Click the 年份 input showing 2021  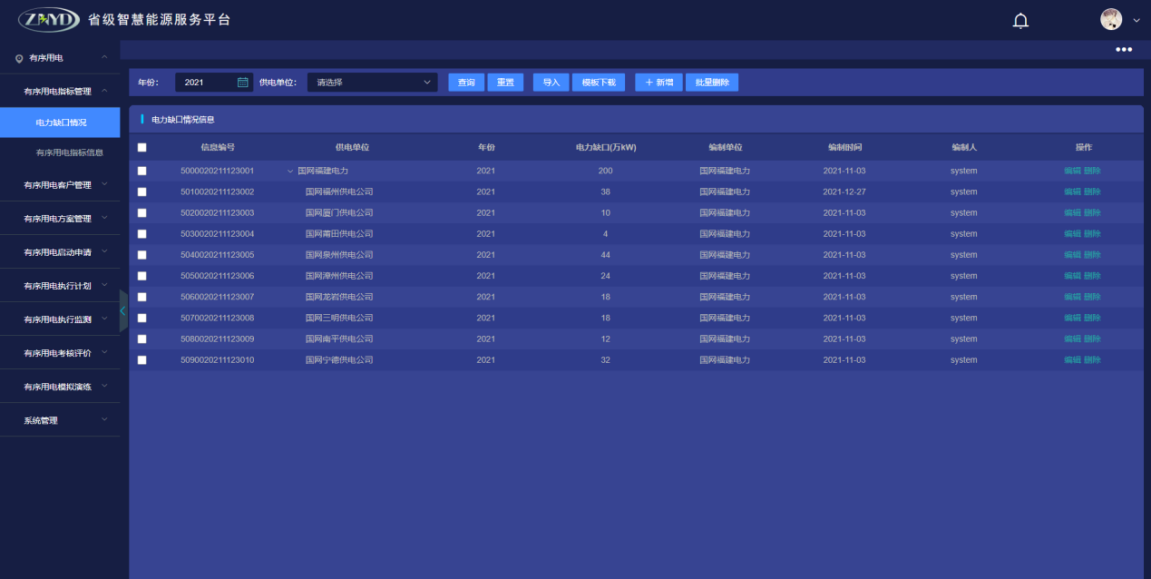click(x=214, y=82)
